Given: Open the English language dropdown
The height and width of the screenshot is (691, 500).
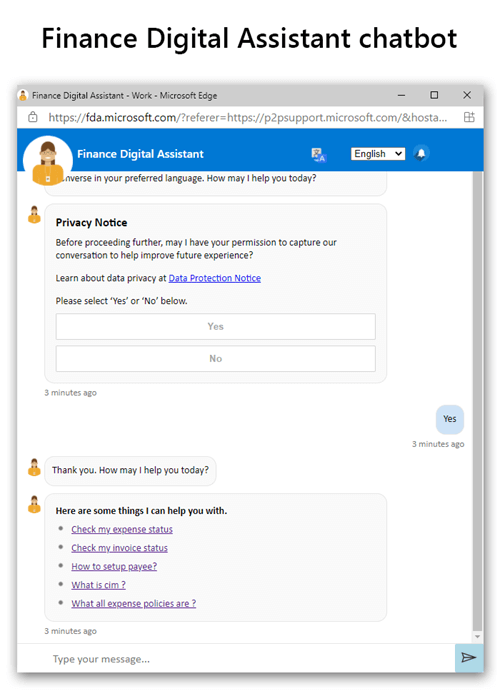Looking at the screenshot, I should click(x=378, y=154).
